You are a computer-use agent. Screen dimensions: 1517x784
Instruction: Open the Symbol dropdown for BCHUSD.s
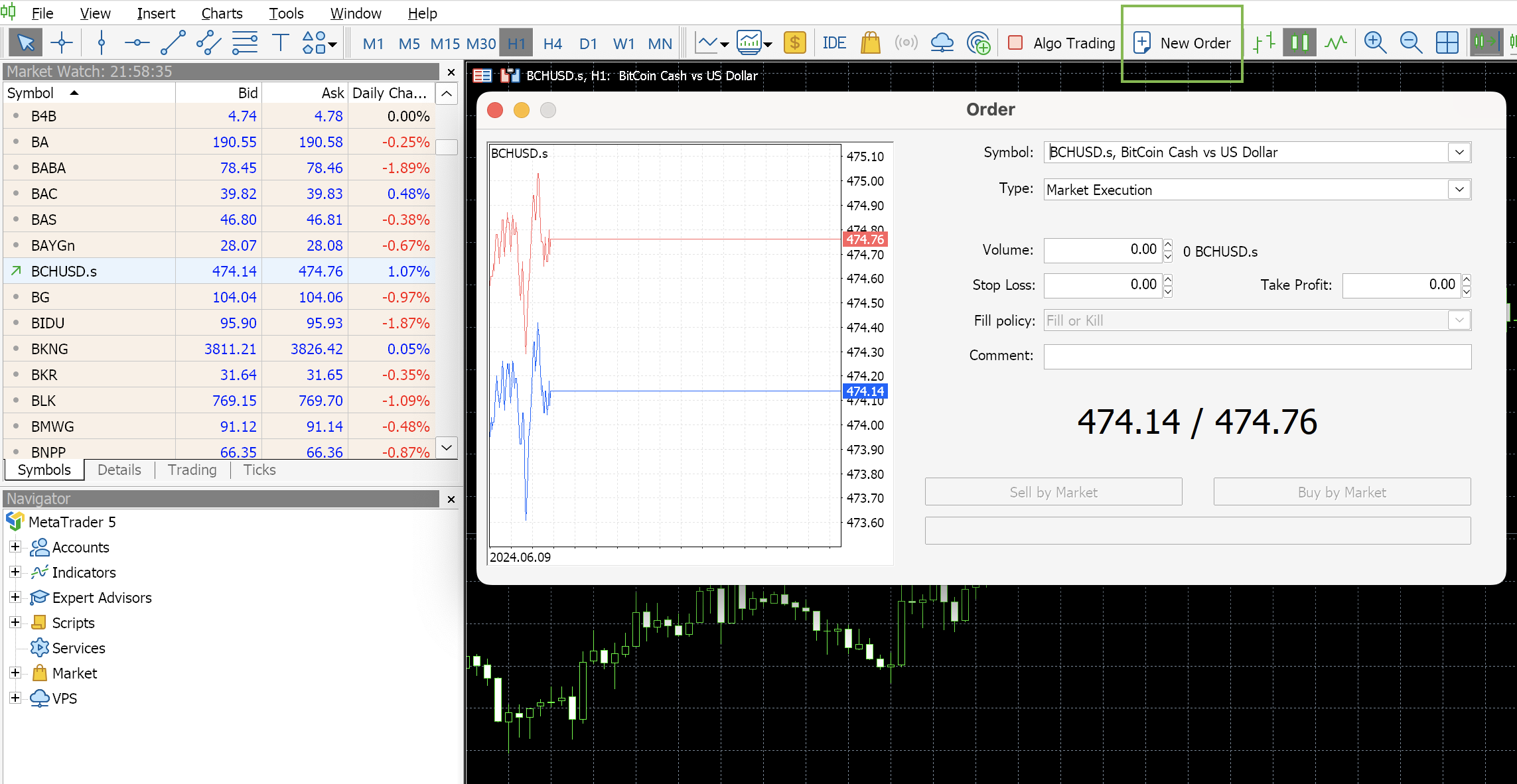(1459, 152)
